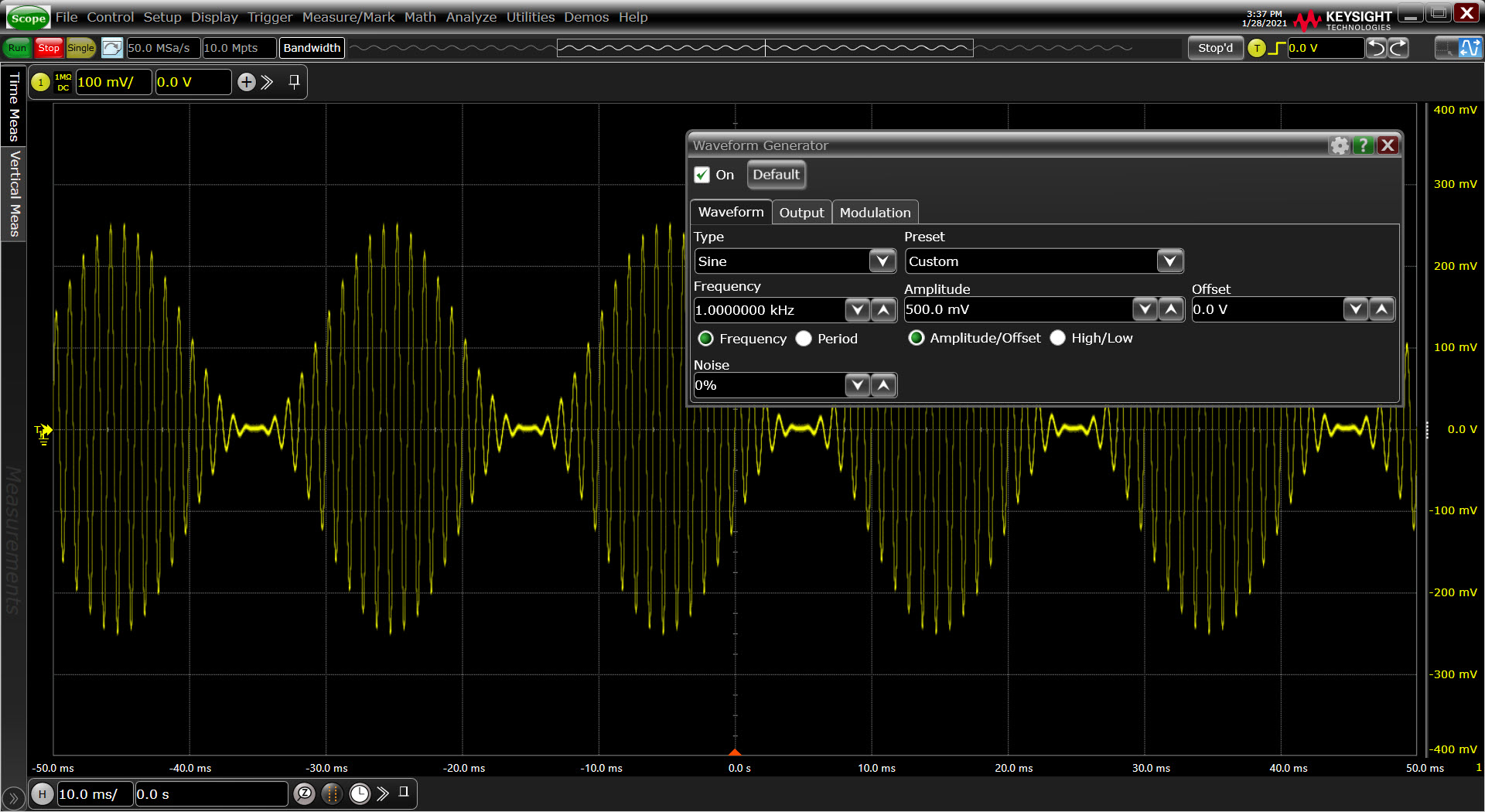Select the Frequency radio button
The image size is (1485, 812).
coord(705,339)
